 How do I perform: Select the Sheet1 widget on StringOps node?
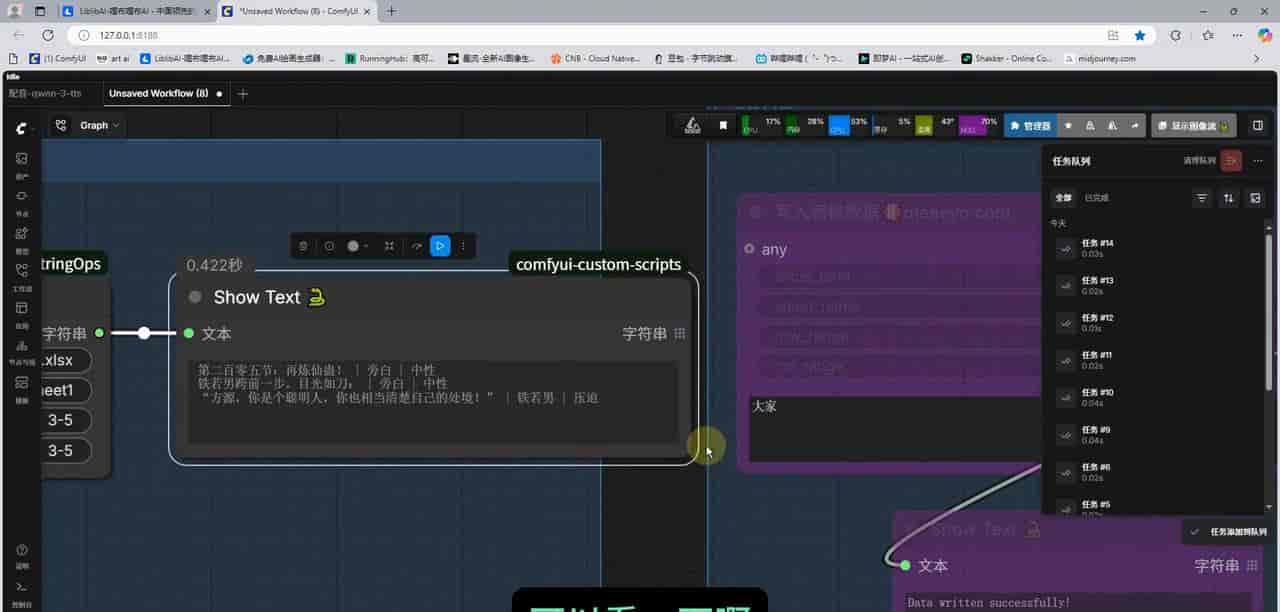pos(66,390)
